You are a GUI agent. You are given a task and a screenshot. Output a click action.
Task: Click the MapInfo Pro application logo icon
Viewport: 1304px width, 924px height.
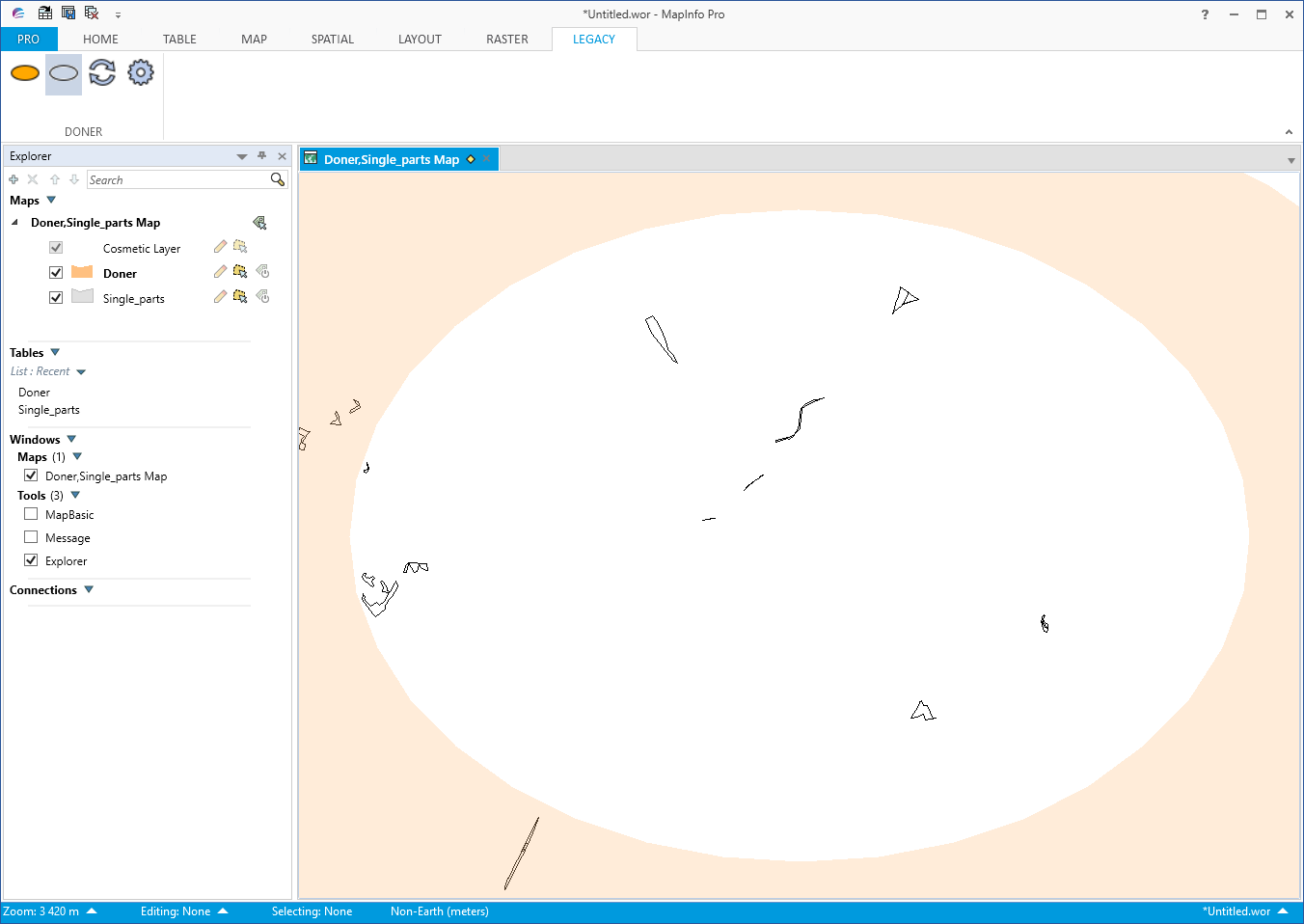18,14
